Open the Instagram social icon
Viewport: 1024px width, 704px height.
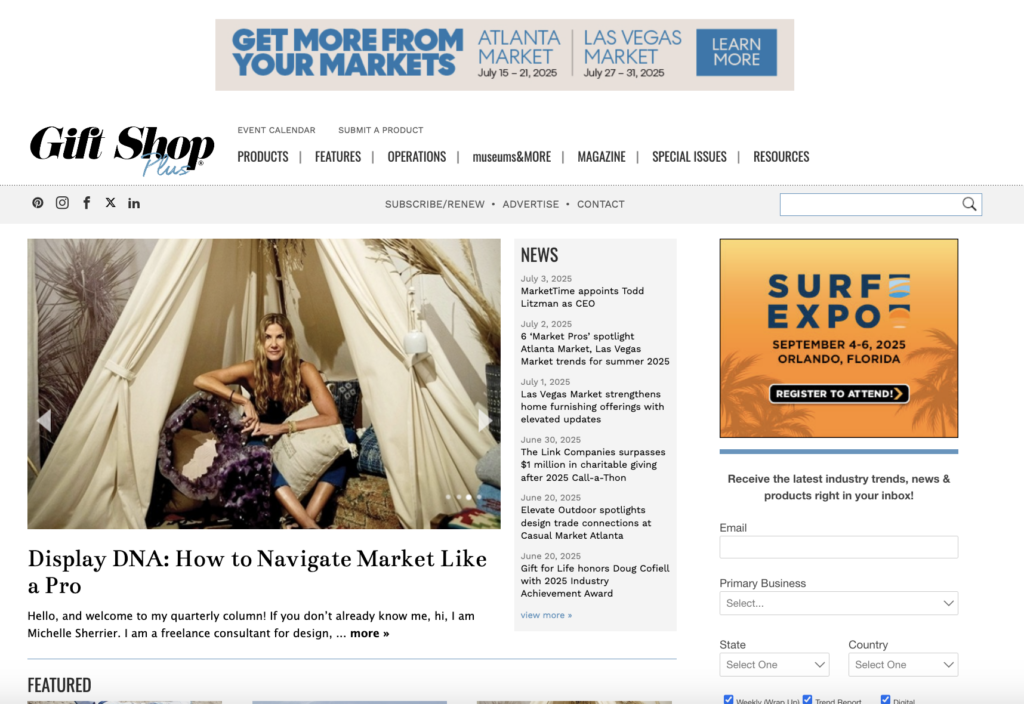pyautogui.click(x=62, y=203)
